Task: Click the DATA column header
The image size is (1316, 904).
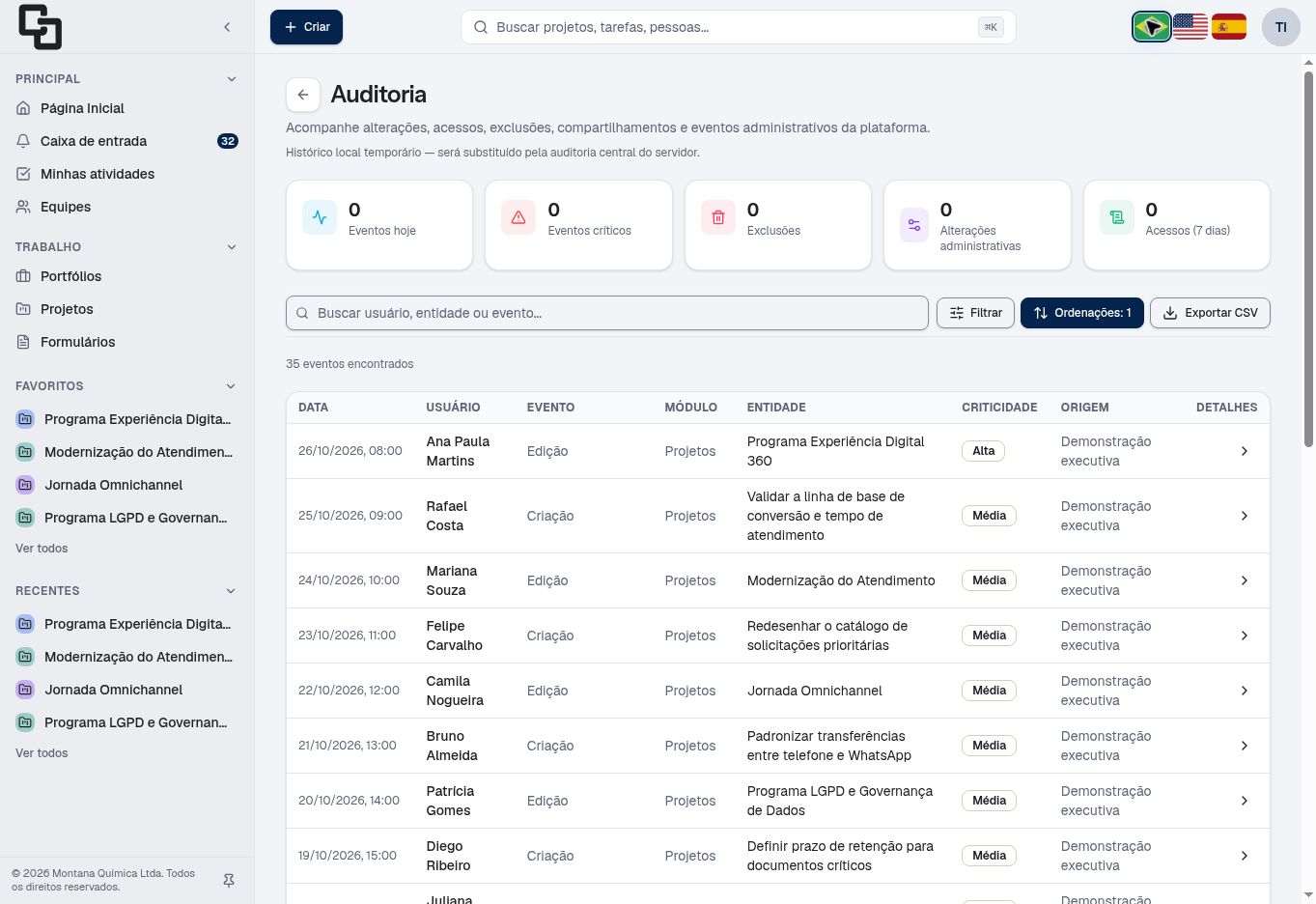Action: pyautogui.click(x=314, y=408)
